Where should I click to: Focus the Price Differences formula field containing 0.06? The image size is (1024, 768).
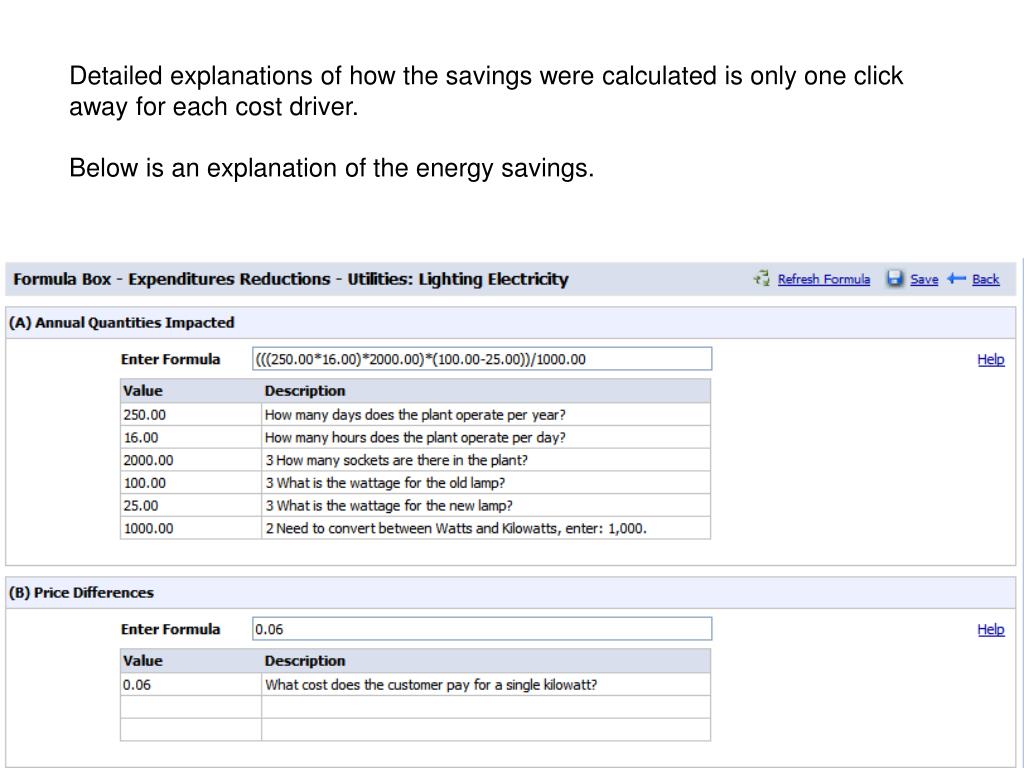[x=482, y=629]
